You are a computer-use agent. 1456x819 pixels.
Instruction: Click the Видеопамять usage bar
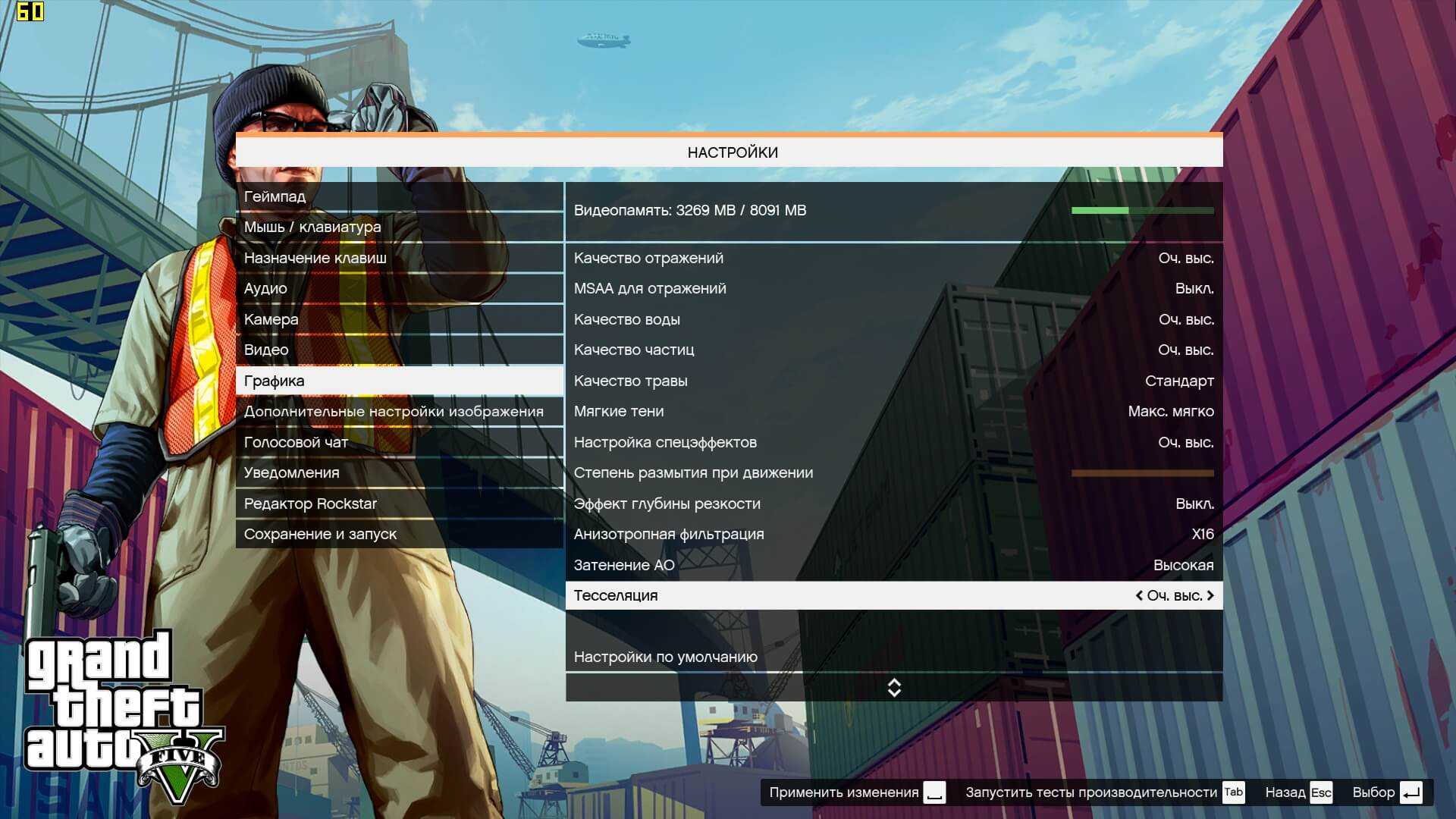pos(1142,211)
